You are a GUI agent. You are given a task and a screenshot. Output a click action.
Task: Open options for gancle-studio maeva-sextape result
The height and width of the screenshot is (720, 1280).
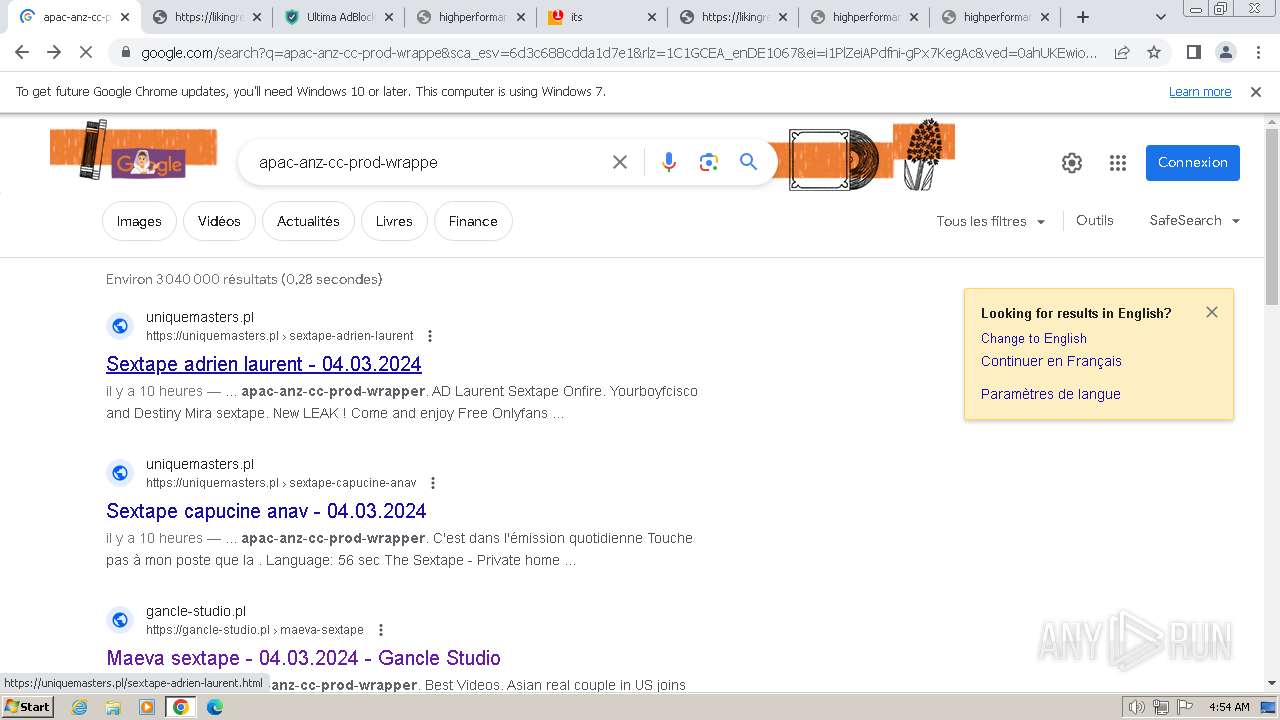click(x=380, y=630)
